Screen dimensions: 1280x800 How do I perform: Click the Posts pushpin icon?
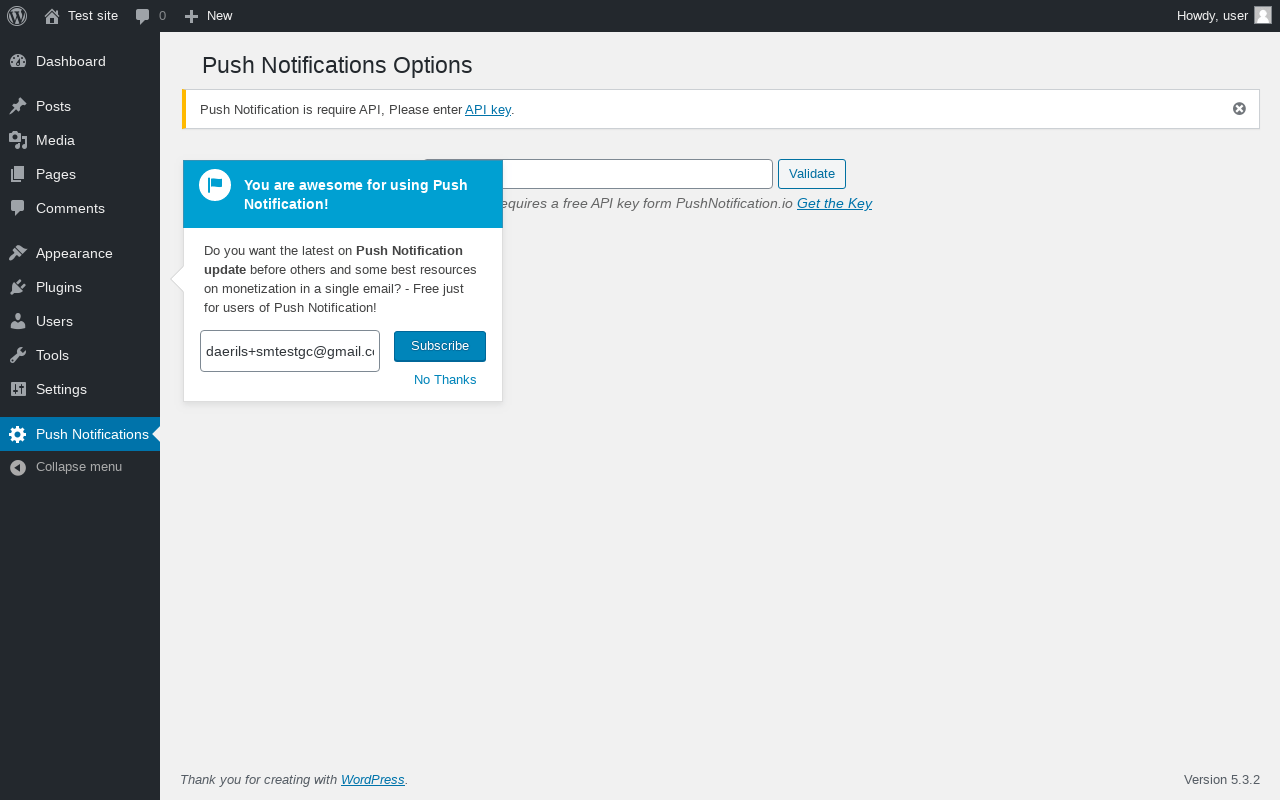pyautogui.click(x=18, y=106)
